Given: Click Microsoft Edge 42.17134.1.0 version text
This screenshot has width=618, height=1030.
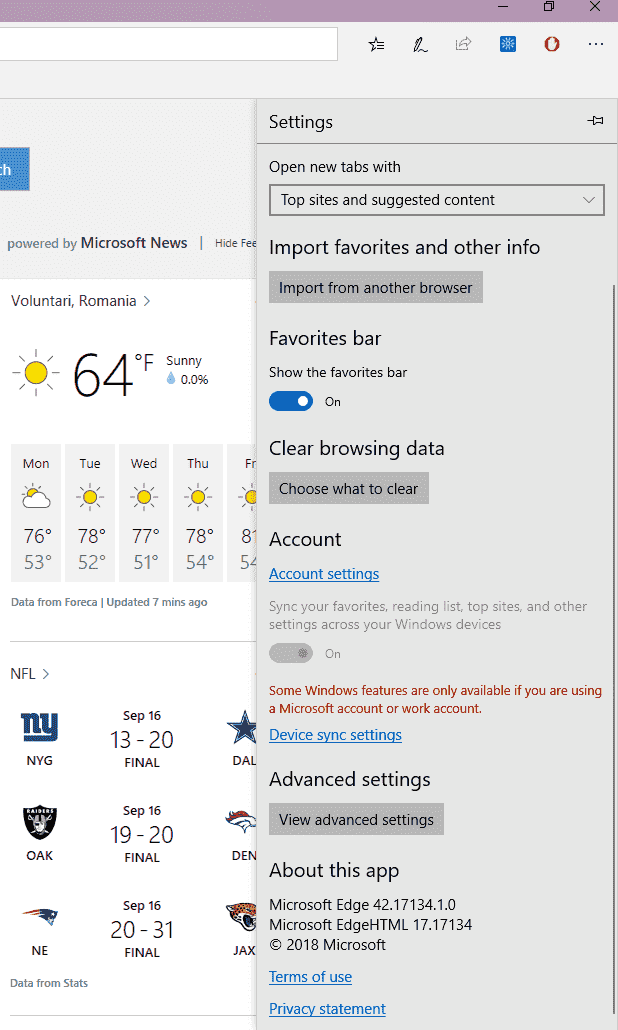Looking at the screenshot, I should [363, 905].
